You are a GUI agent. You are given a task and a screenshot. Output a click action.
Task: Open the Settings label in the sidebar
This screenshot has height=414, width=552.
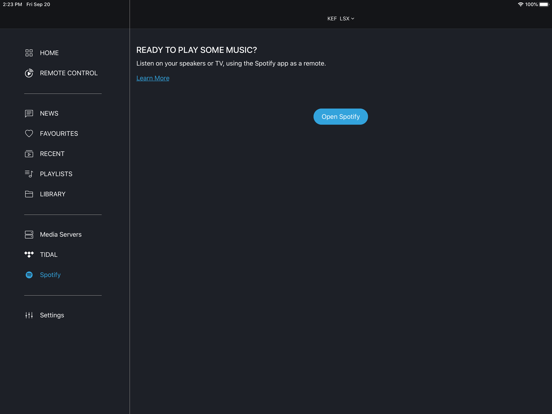click(52, 315)
